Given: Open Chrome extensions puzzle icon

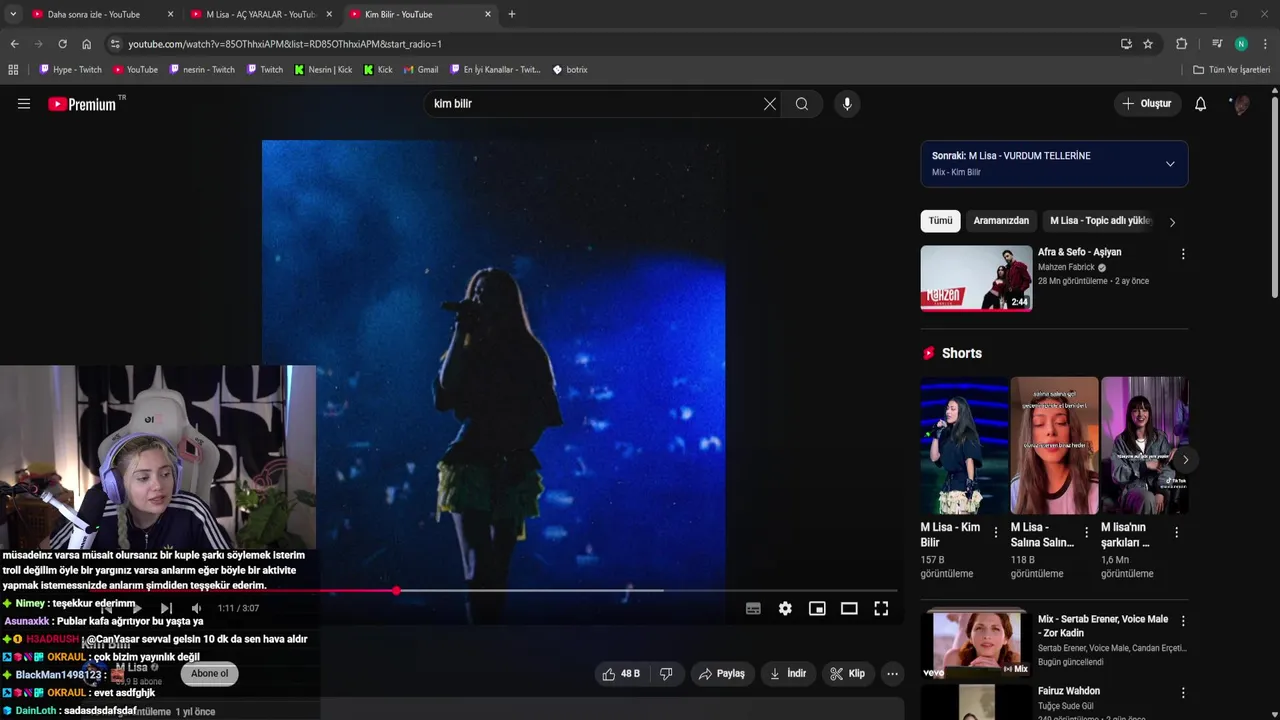Looking at the screenshot, I should (x=1181, y=44).
